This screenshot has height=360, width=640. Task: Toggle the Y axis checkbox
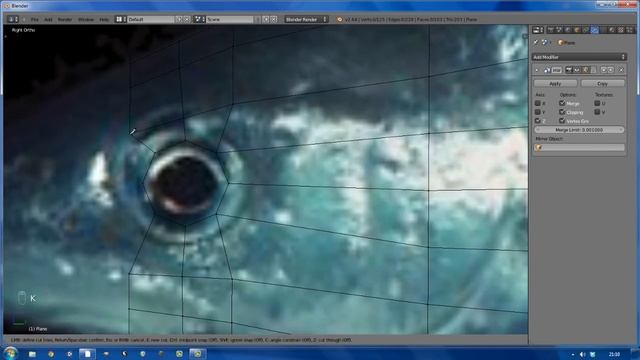tap(538, 112)
